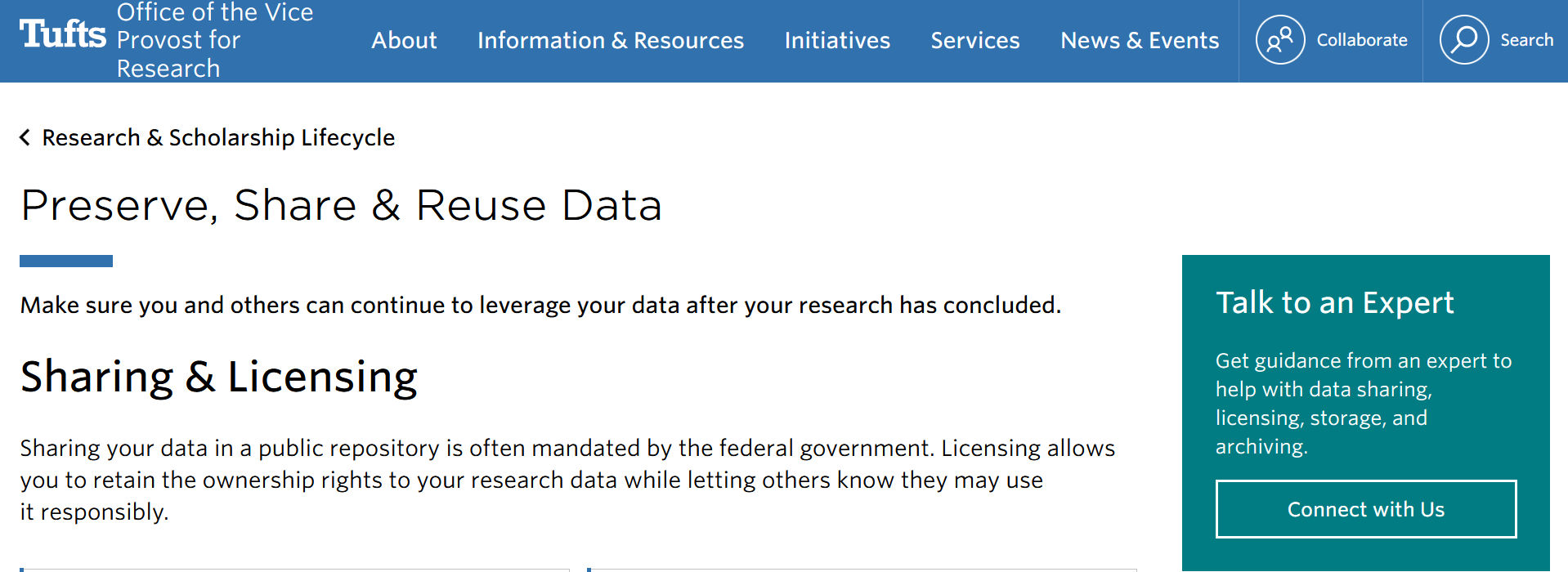
Task: Click the expert guidance description text
Action: tap(1363, 403)
